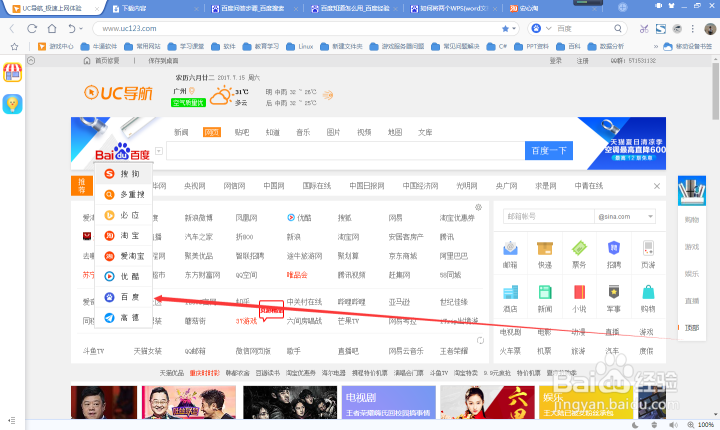The image size is (720, 430).
Task: Open the 广州 city location selector
Action: pyautogui.click(x=184, y=91)
